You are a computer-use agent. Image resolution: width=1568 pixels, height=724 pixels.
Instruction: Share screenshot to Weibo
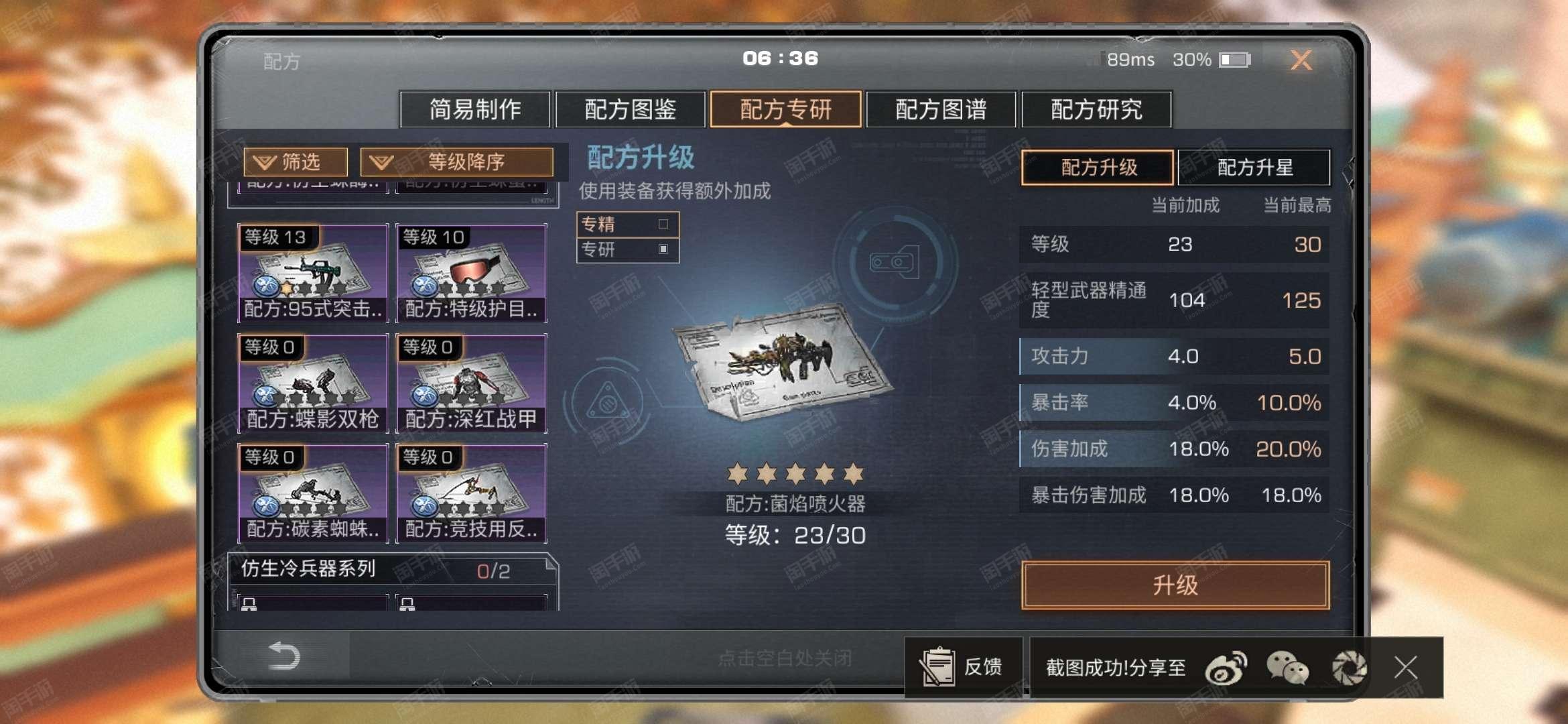[x=1226, y=668]
